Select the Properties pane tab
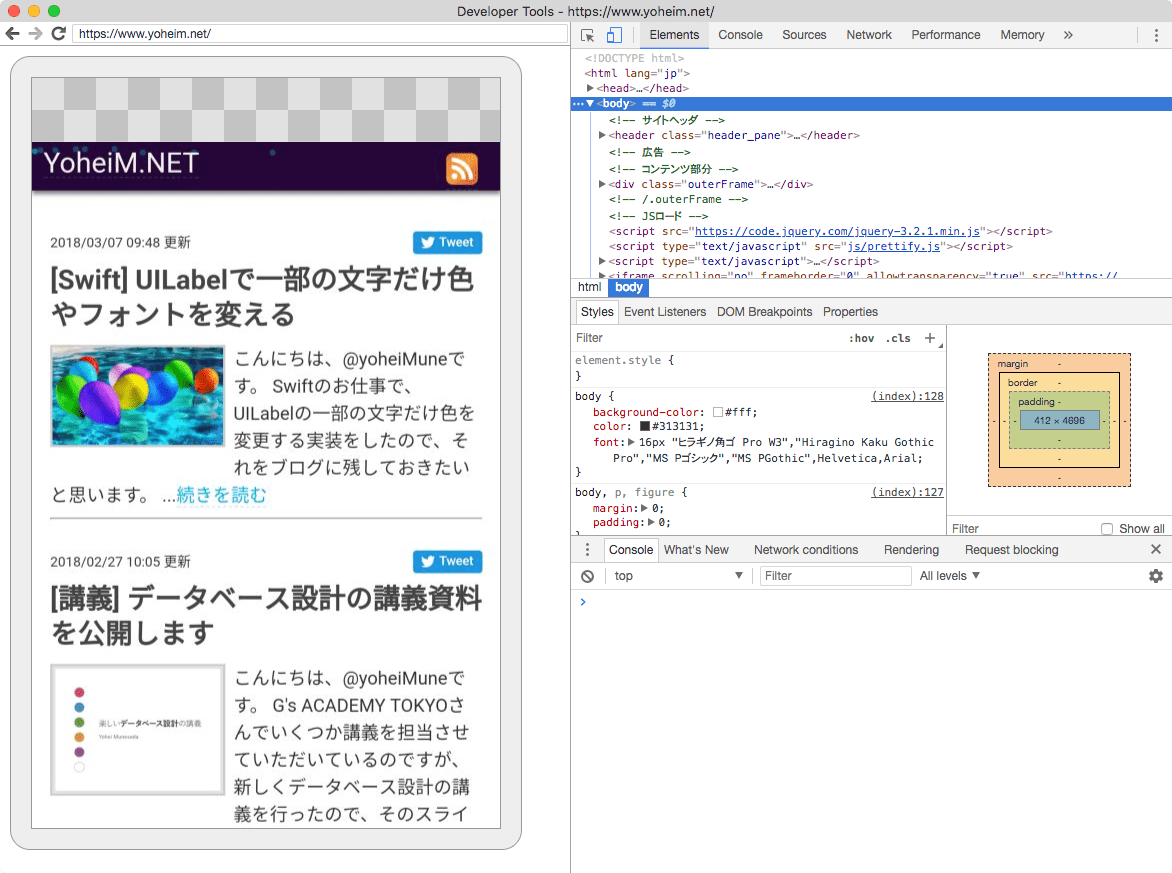 (850, 312)
